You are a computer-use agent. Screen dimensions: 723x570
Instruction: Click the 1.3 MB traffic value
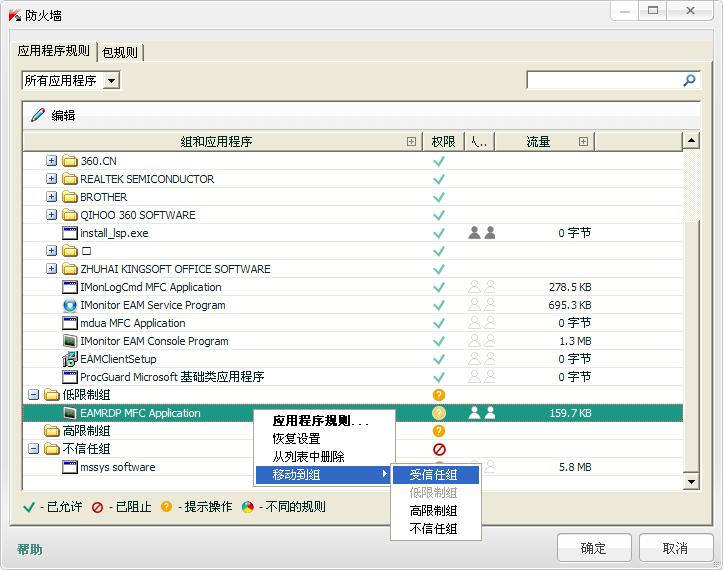point(575,341)
